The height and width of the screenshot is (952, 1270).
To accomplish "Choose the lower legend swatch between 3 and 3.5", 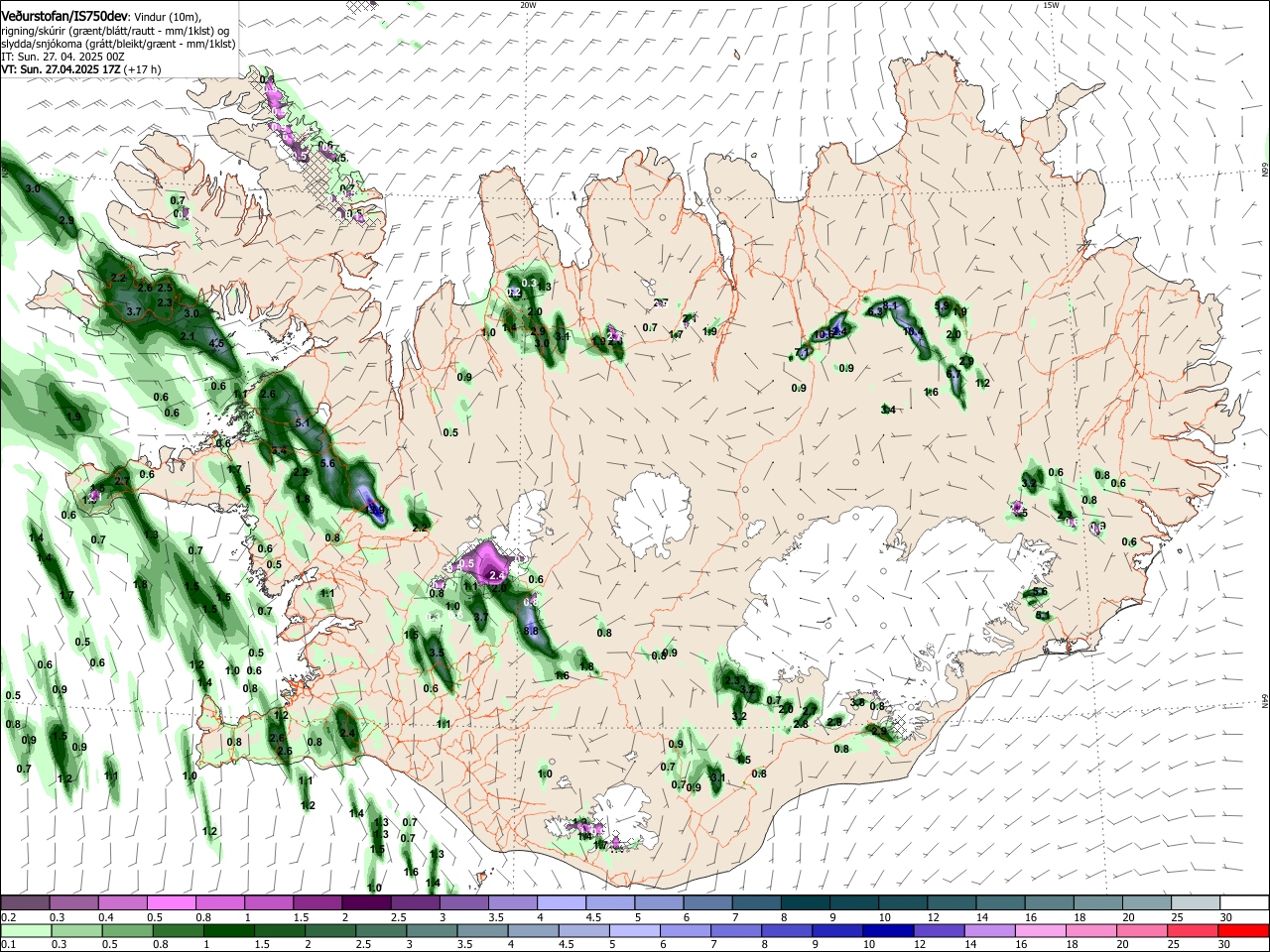I will [x=431, y=930].
